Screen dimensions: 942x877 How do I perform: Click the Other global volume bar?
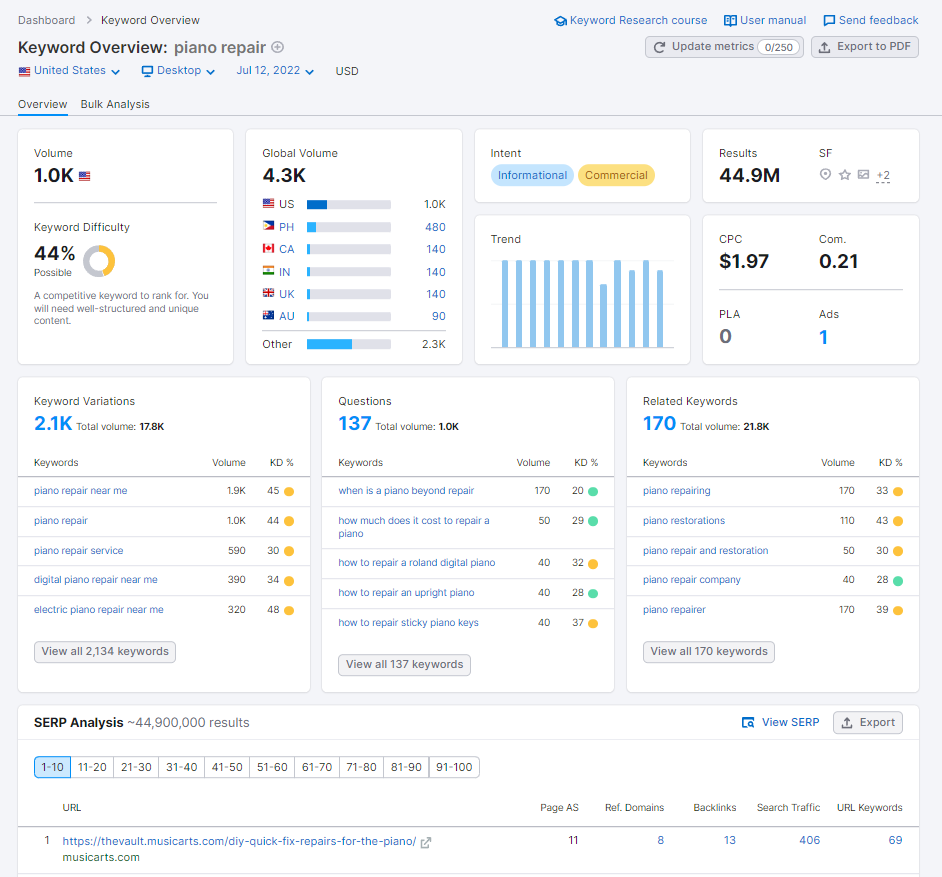pos(348,344)
